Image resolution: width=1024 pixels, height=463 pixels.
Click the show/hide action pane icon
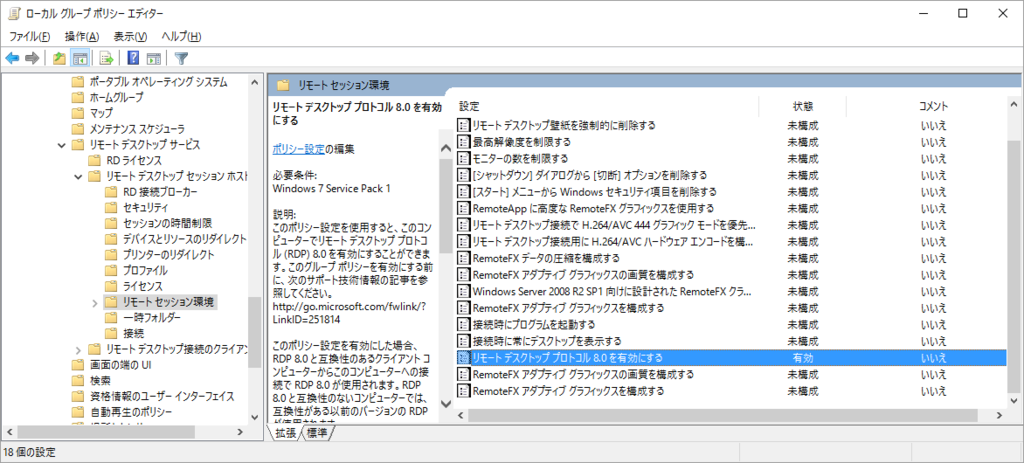coord(153,59)
